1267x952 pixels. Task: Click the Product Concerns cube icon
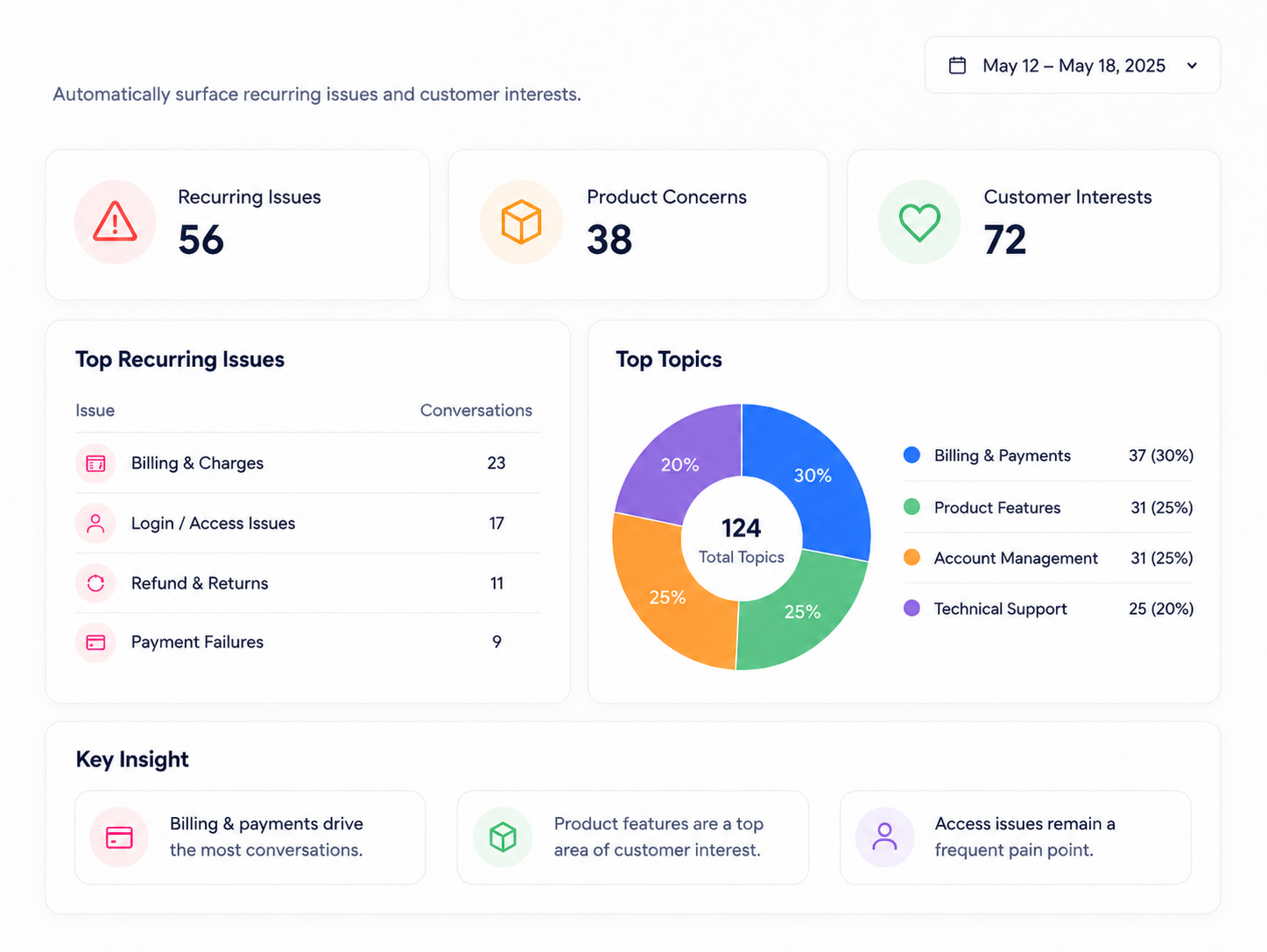click(521, 222)
